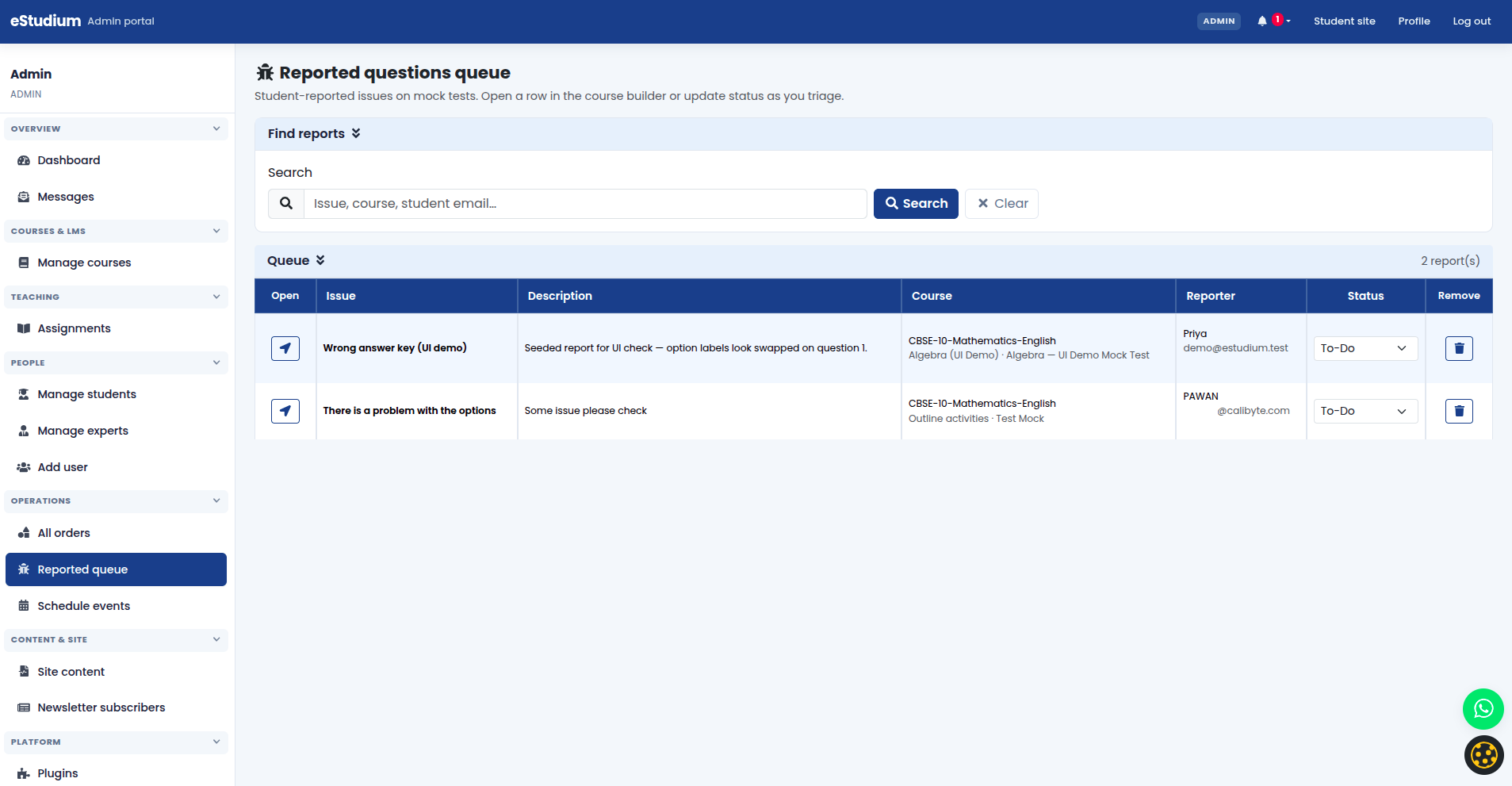Viewport: 1512px width, 786px height.
Task: Click the Dashboard gauge icon
Action: point(24,160)
